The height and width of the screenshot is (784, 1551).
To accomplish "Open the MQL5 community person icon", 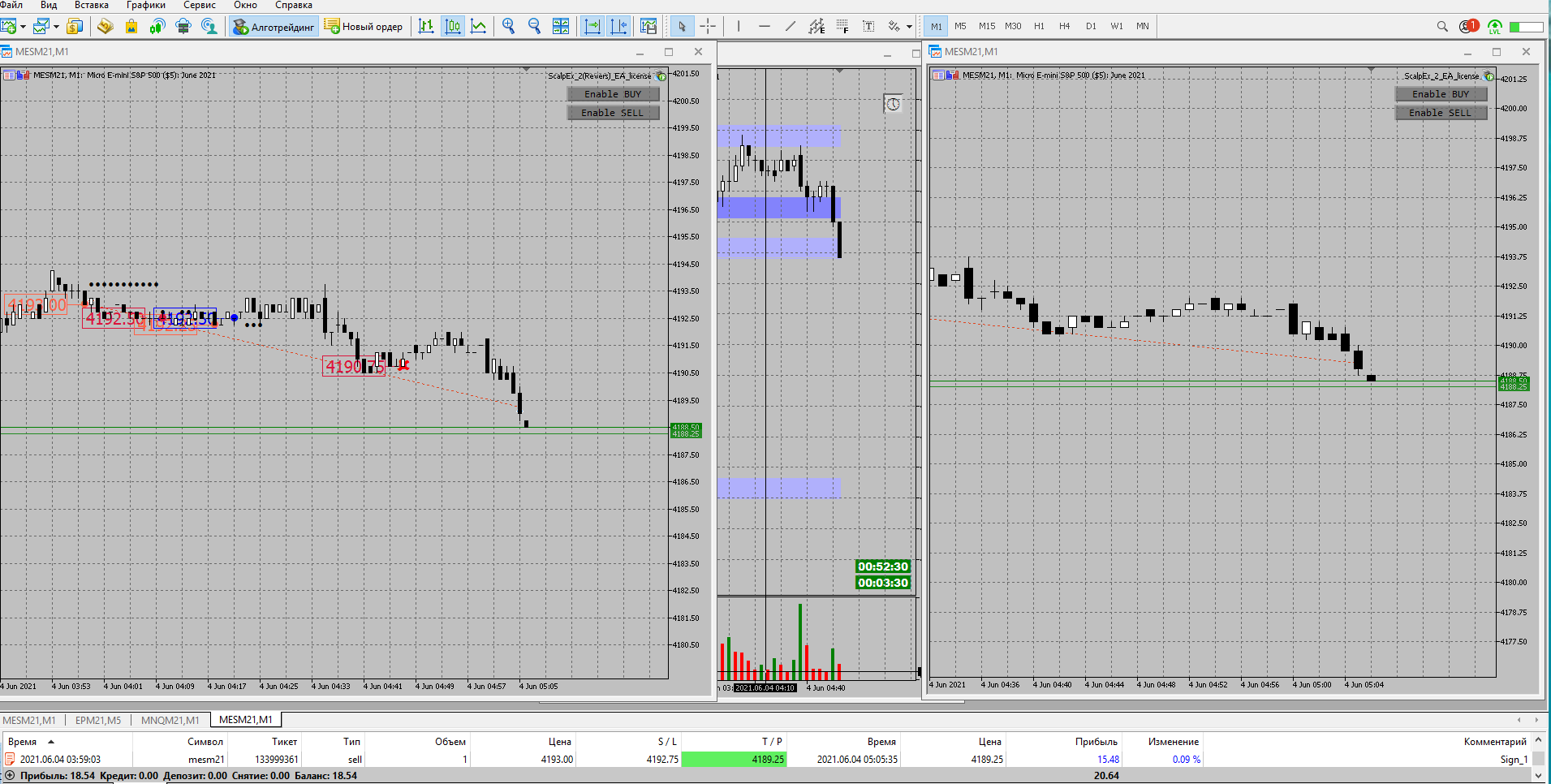I will [209, 27].
